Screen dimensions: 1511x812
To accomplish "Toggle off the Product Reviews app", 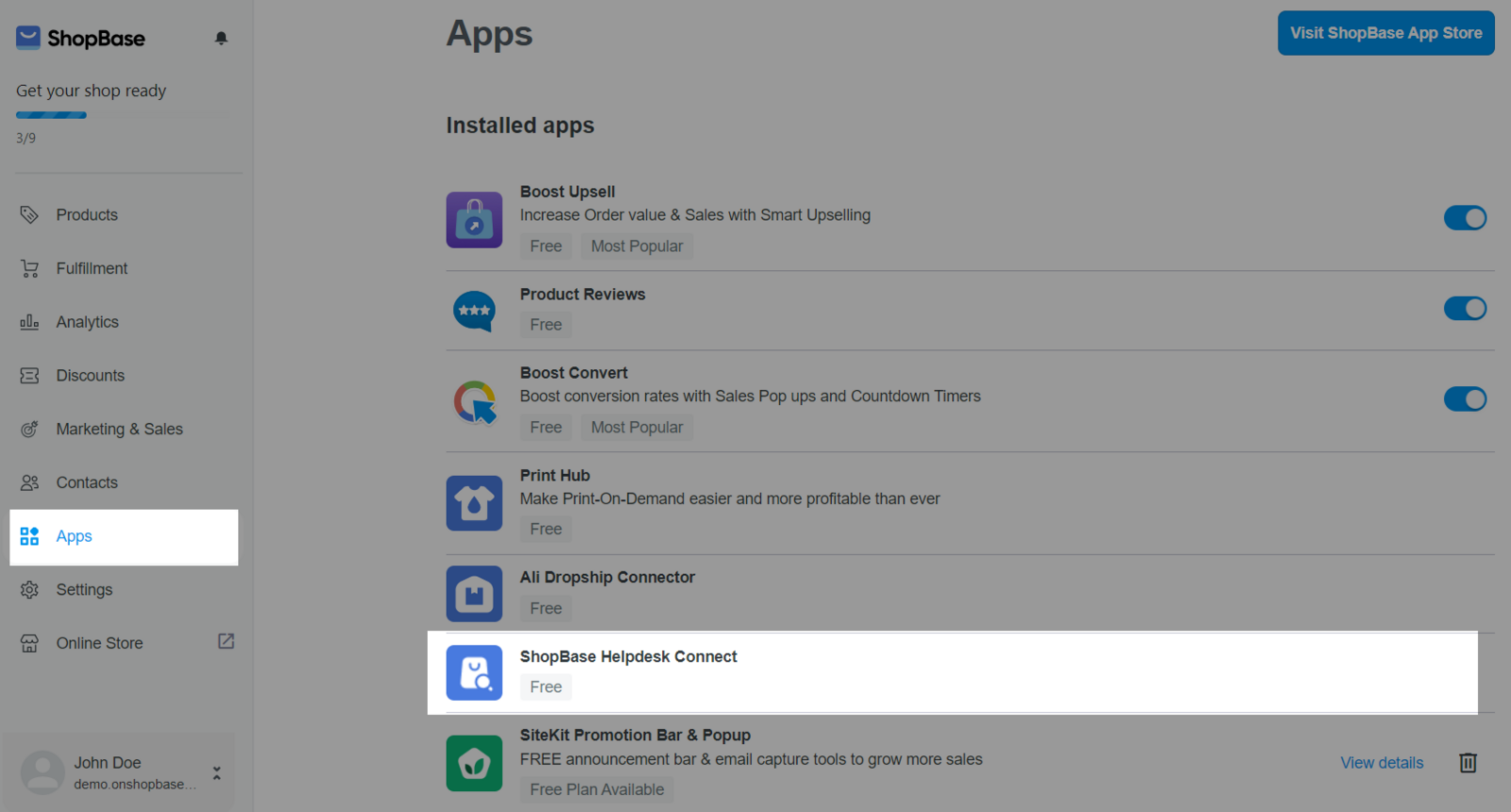I will pyautogui.click(x=1465, y=309).
